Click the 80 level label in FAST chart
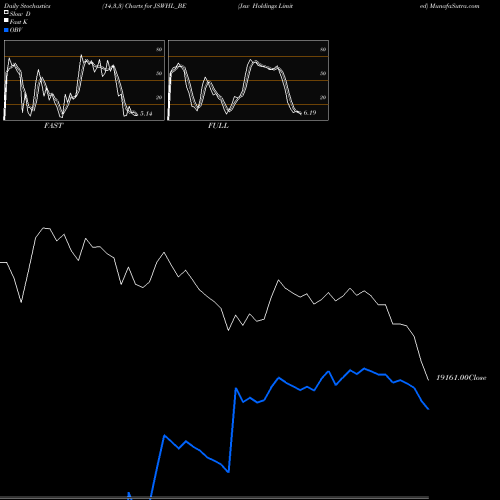500x500 pixels. (159, 49)
